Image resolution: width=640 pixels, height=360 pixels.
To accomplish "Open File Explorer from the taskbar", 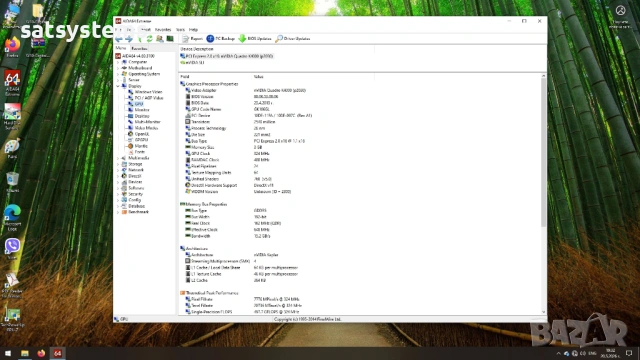I will (x=25, y=353).
